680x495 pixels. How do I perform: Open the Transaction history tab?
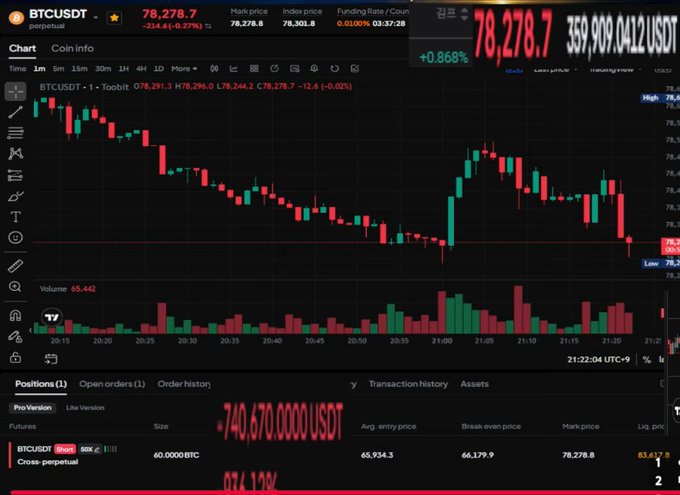[409, 384]
